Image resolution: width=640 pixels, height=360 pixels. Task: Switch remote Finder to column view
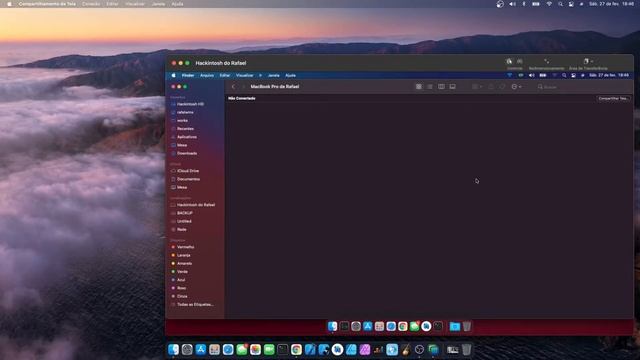pyautogui.click(x=441, y=87)
